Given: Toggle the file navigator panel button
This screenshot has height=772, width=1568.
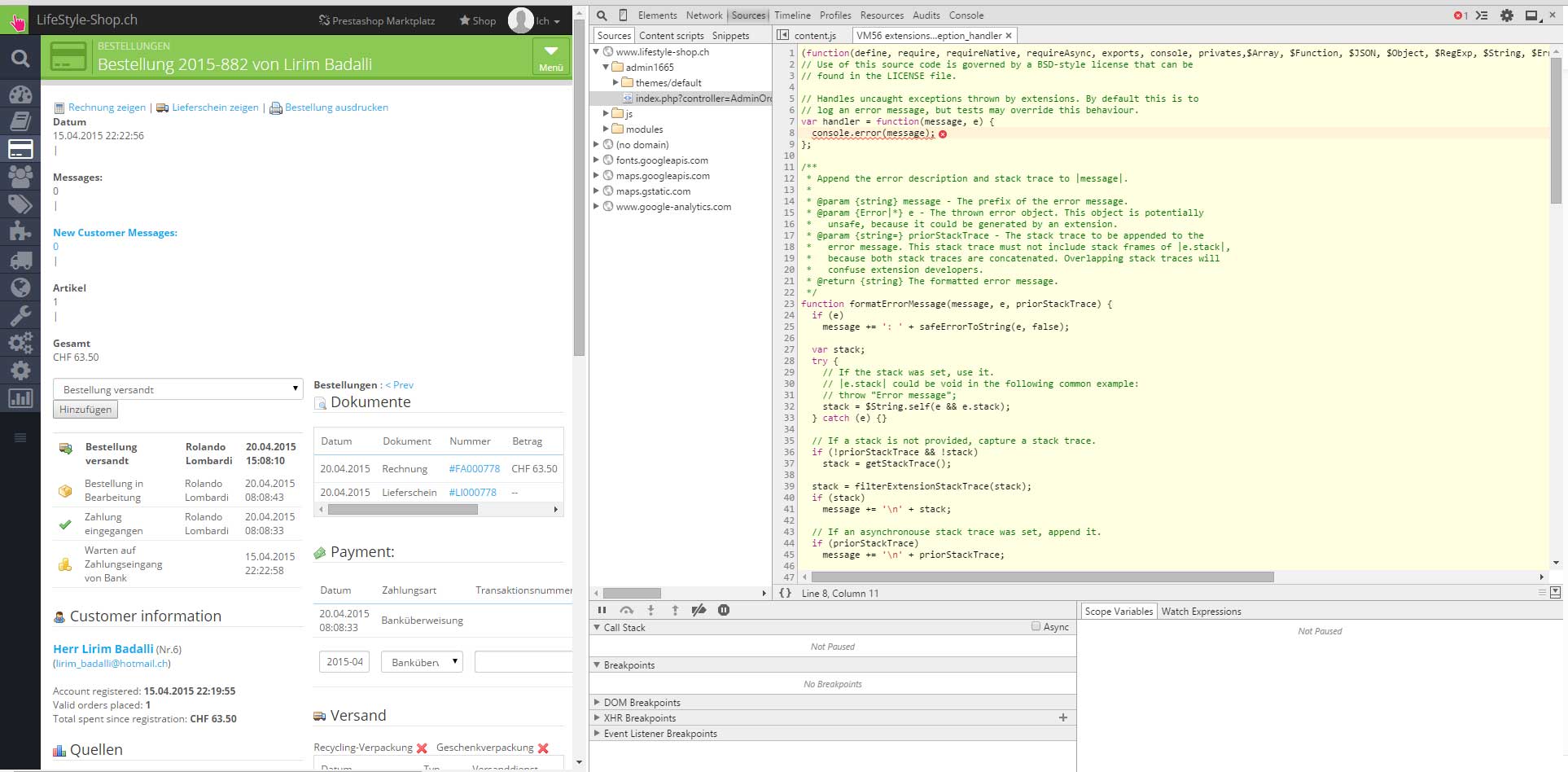Looking at the screenshot, I should pos(783,35).
